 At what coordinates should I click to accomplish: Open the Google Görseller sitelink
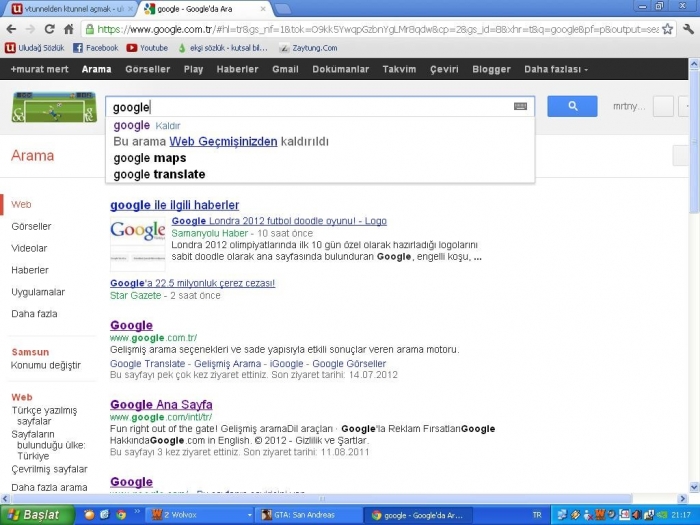pyautogui.click(x=349, y=363)
